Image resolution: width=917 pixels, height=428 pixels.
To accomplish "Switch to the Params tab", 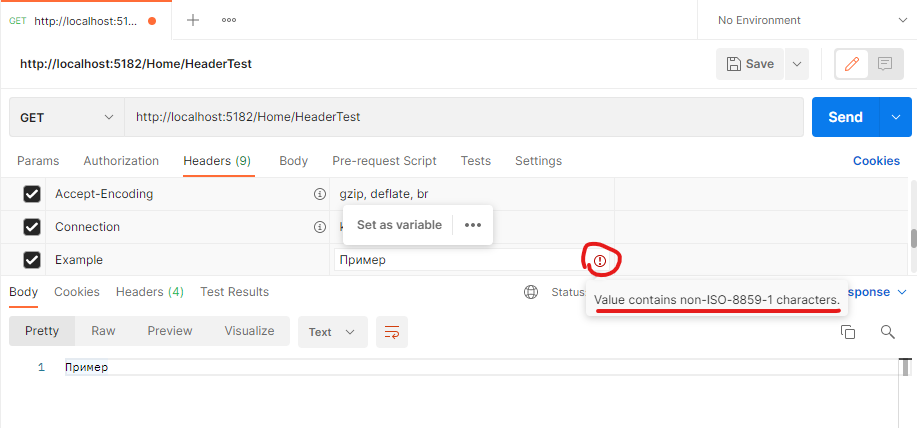I will [38, 161].
